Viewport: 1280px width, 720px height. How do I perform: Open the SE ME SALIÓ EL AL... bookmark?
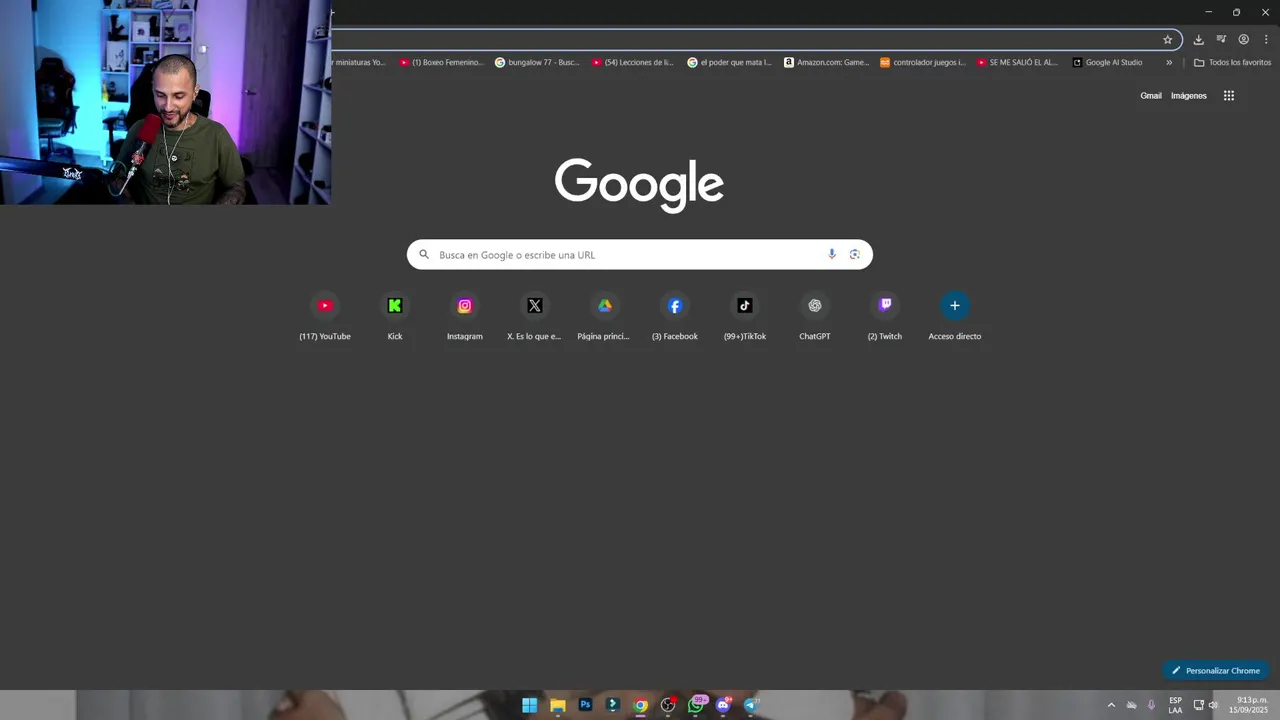[x=1017, y=62]
